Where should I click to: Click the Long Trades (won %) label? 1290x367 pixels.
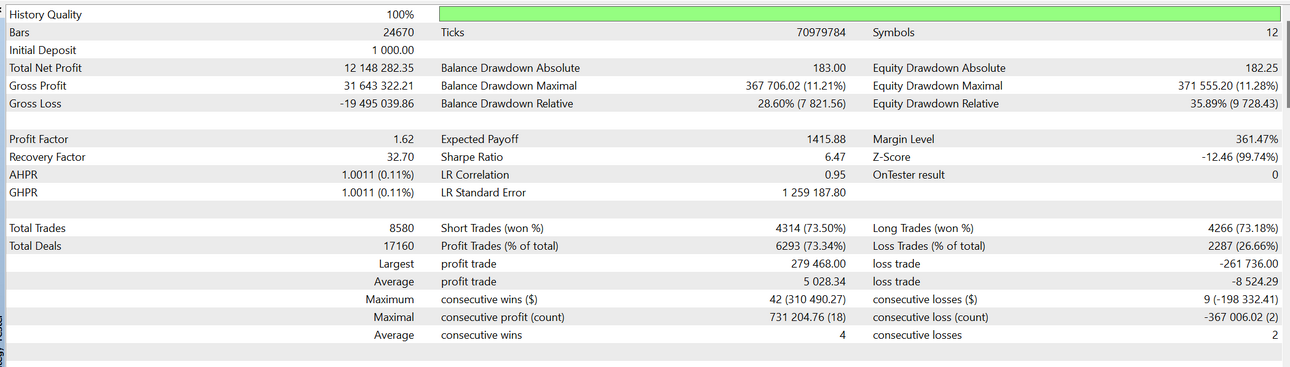click(x=923, y=228)
